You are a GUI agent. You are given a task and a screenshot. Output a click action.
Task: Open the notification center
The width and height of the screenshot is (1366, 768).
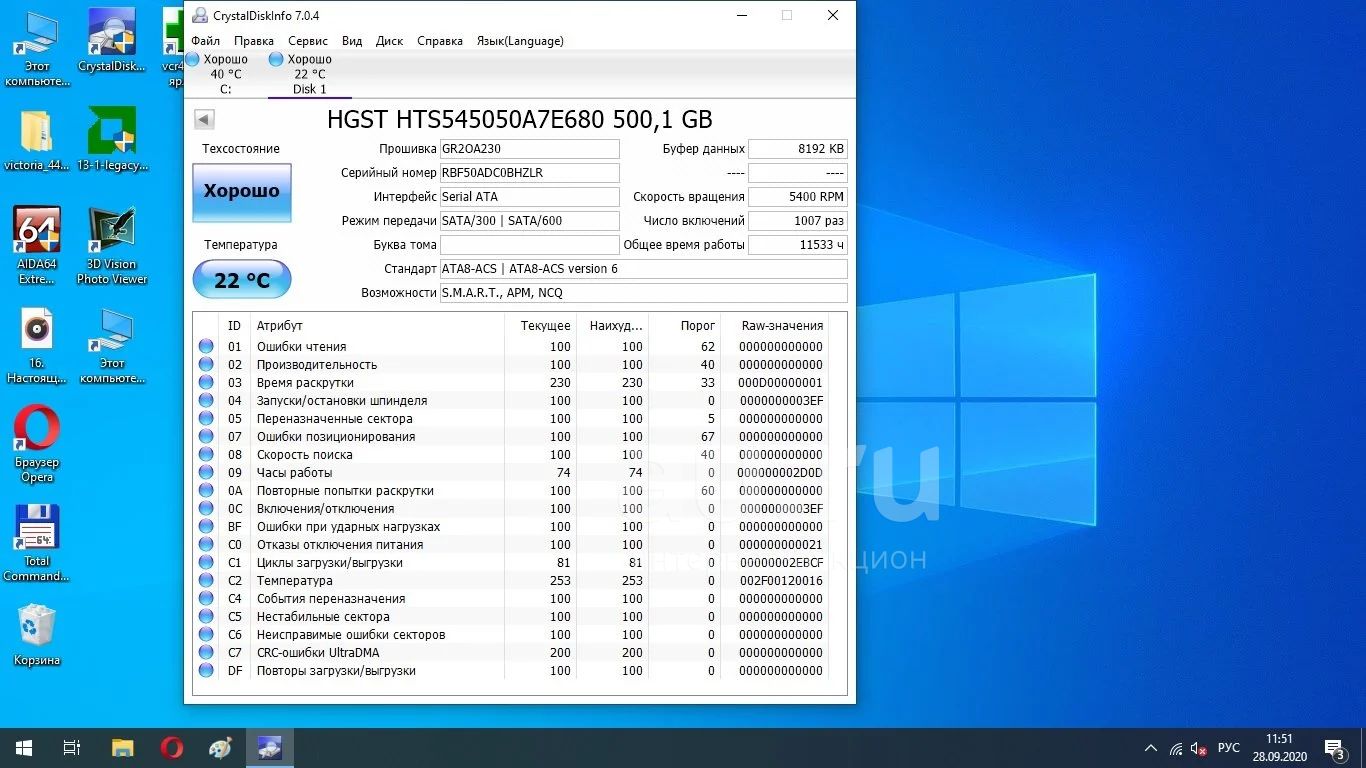1334,748
